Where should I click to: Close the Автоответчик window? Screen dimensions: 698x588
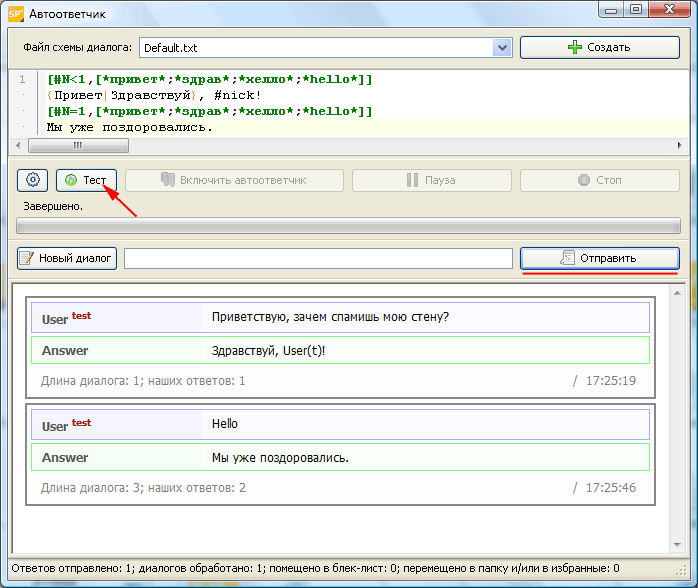pos(669,10)
